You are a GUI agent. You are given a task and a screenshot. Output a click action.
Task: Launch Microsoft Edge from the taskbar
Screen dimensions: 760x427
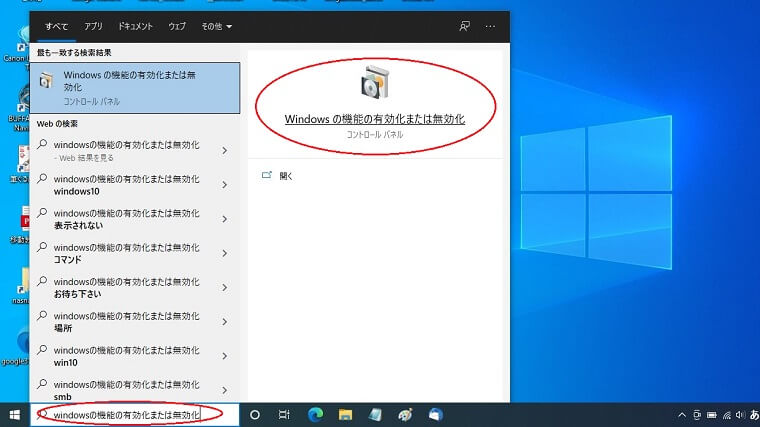(x=316, y=415)
